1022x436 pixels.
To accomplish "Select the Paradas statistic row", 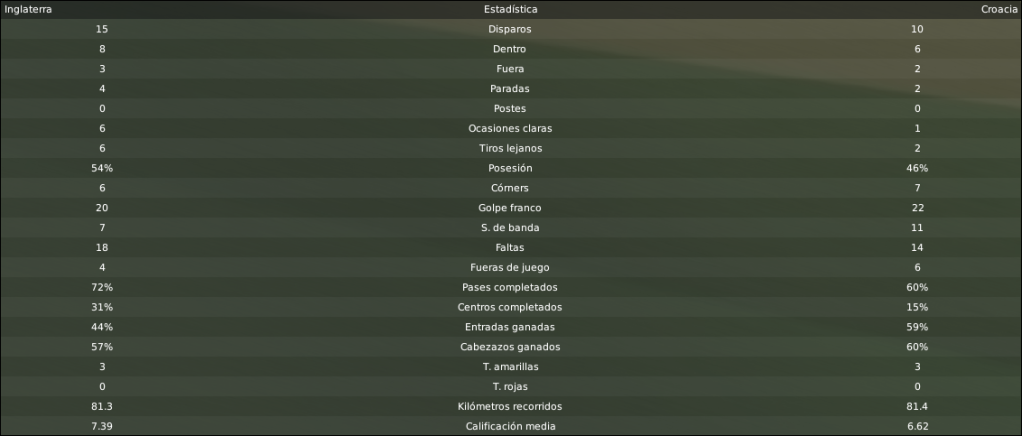I will click(x=511, y=89).
